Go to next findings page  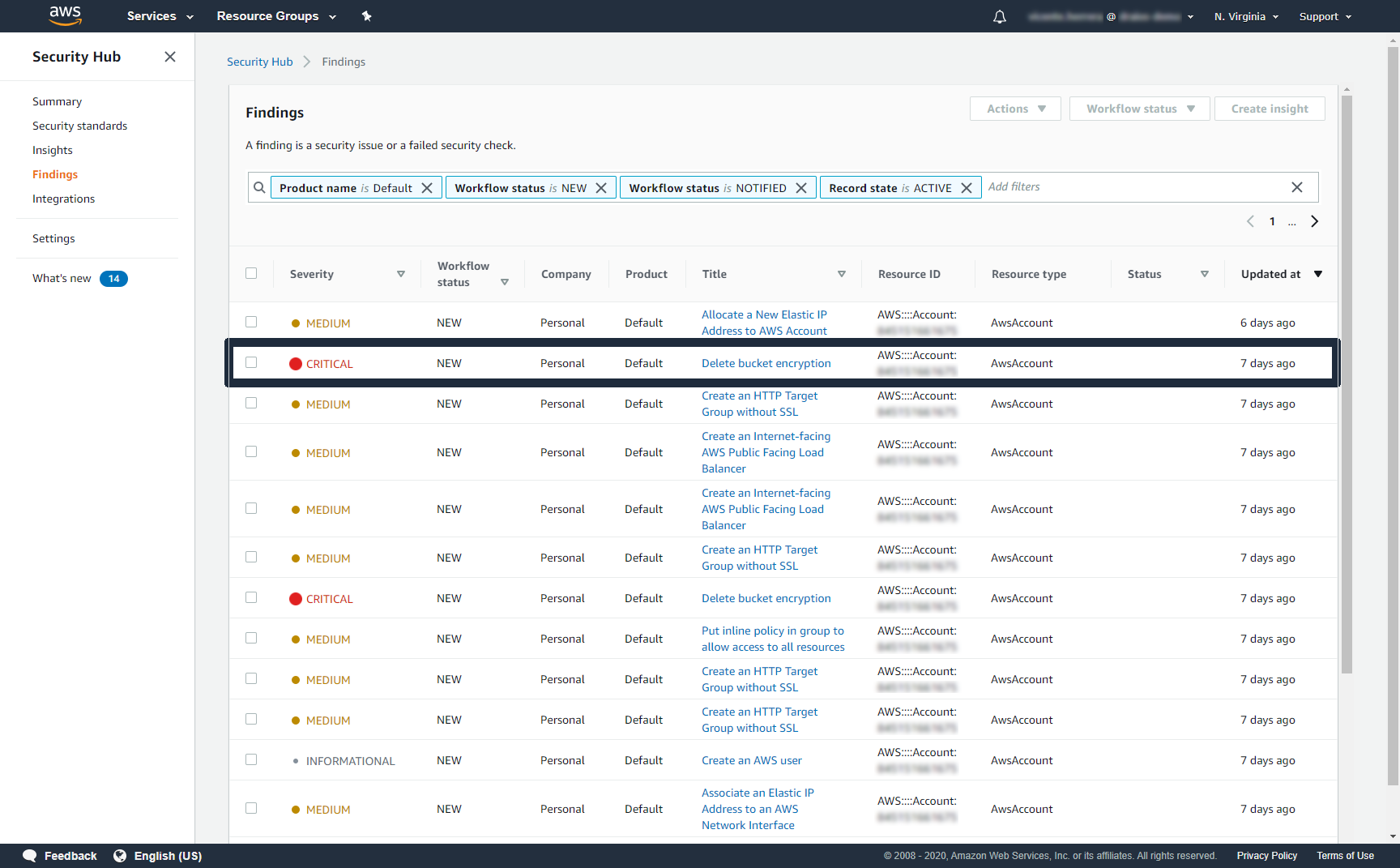[1314, 221]
